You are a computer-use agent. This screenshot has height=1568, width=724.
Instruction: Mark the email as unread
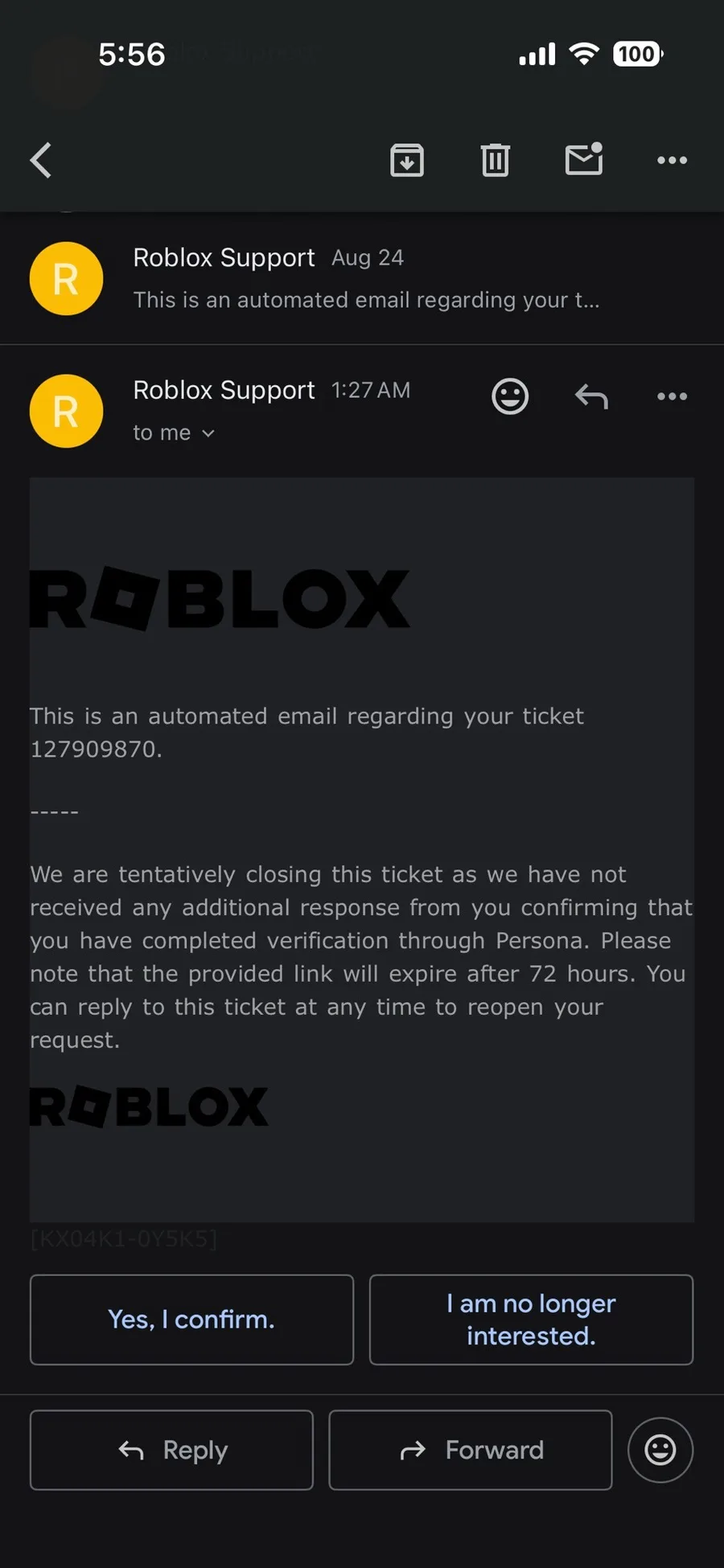point(585,158)
